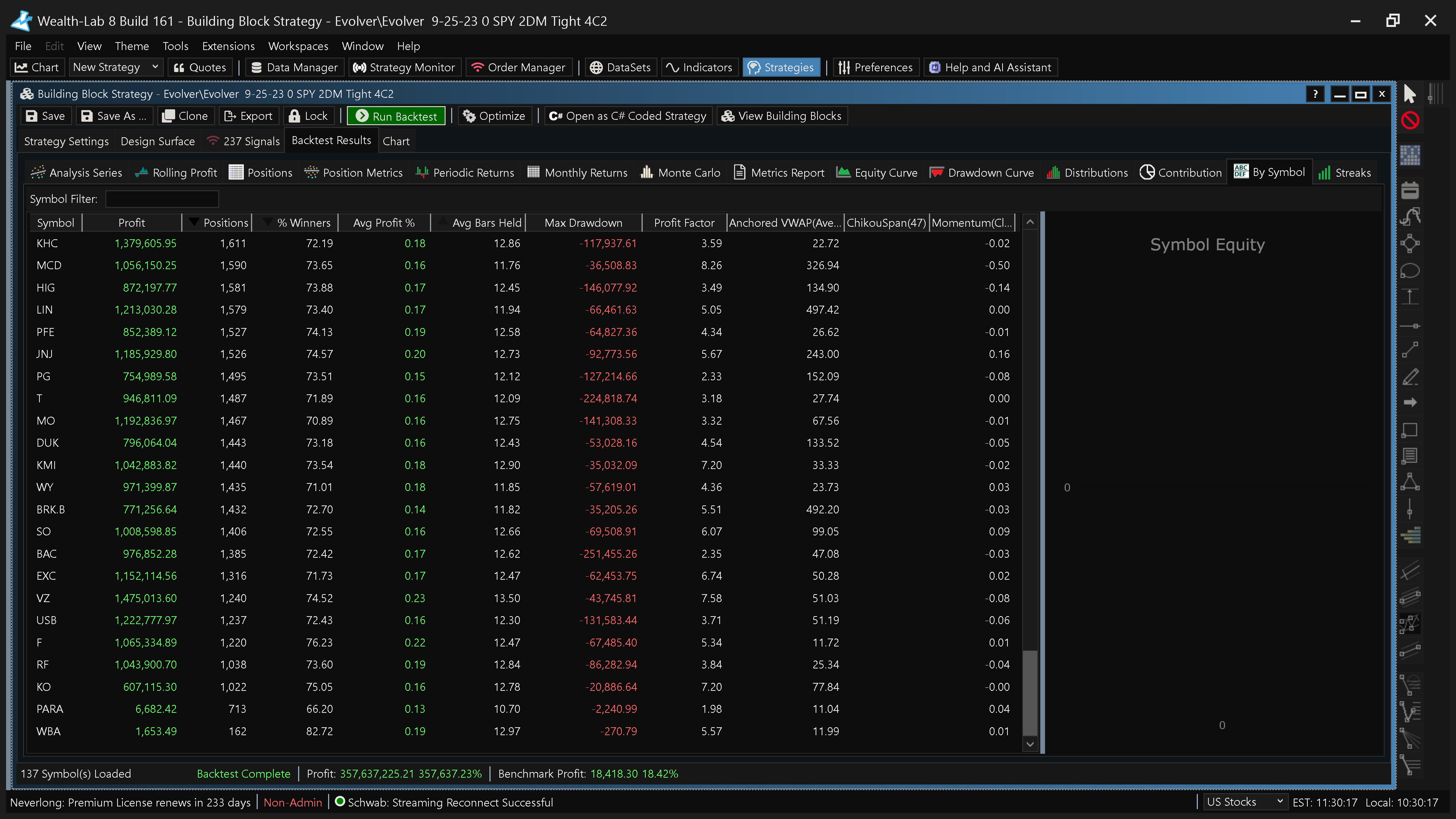Click the Symbol Filter input field

(162, 199)
